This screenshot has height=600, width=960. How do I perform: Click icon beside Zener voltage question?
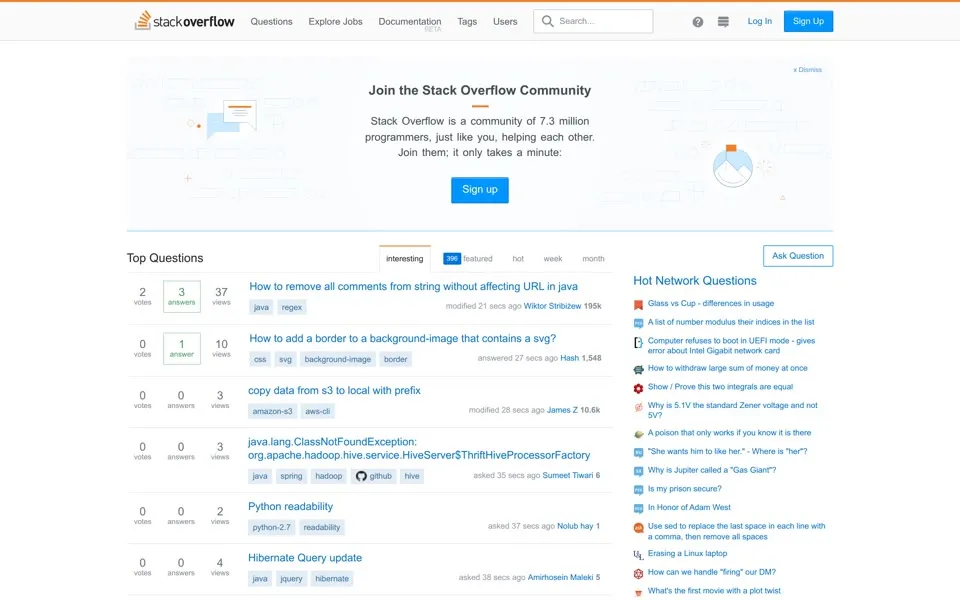click(638, 407)
